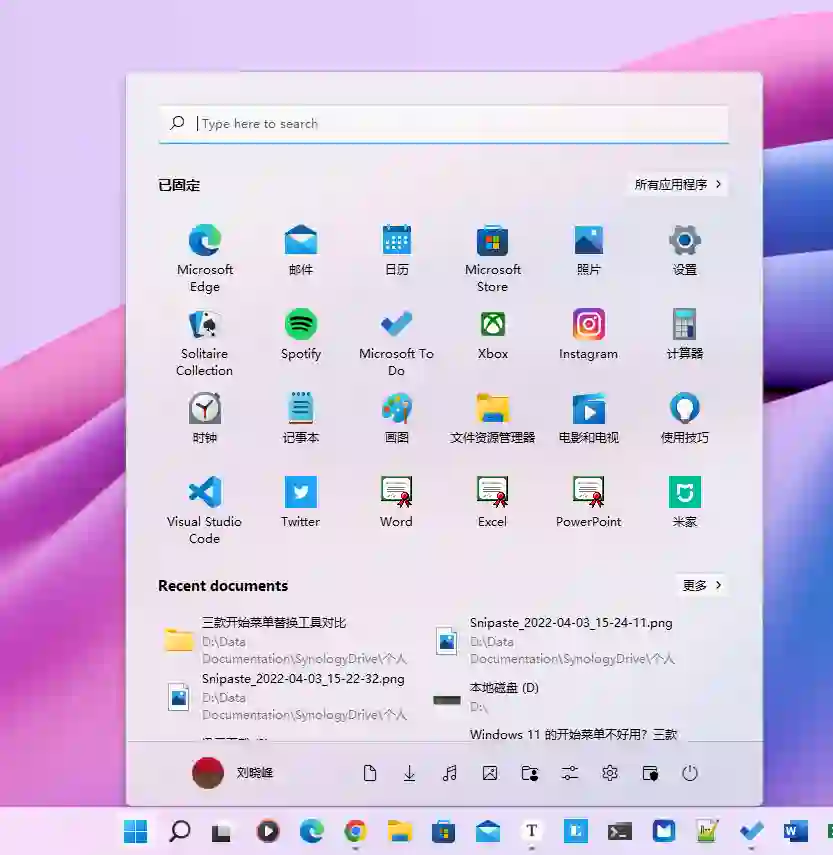The width and height of the screenshot is (833, 855).
Task: Open Microsoft To Do pinned app
Action: click(396, 342)
